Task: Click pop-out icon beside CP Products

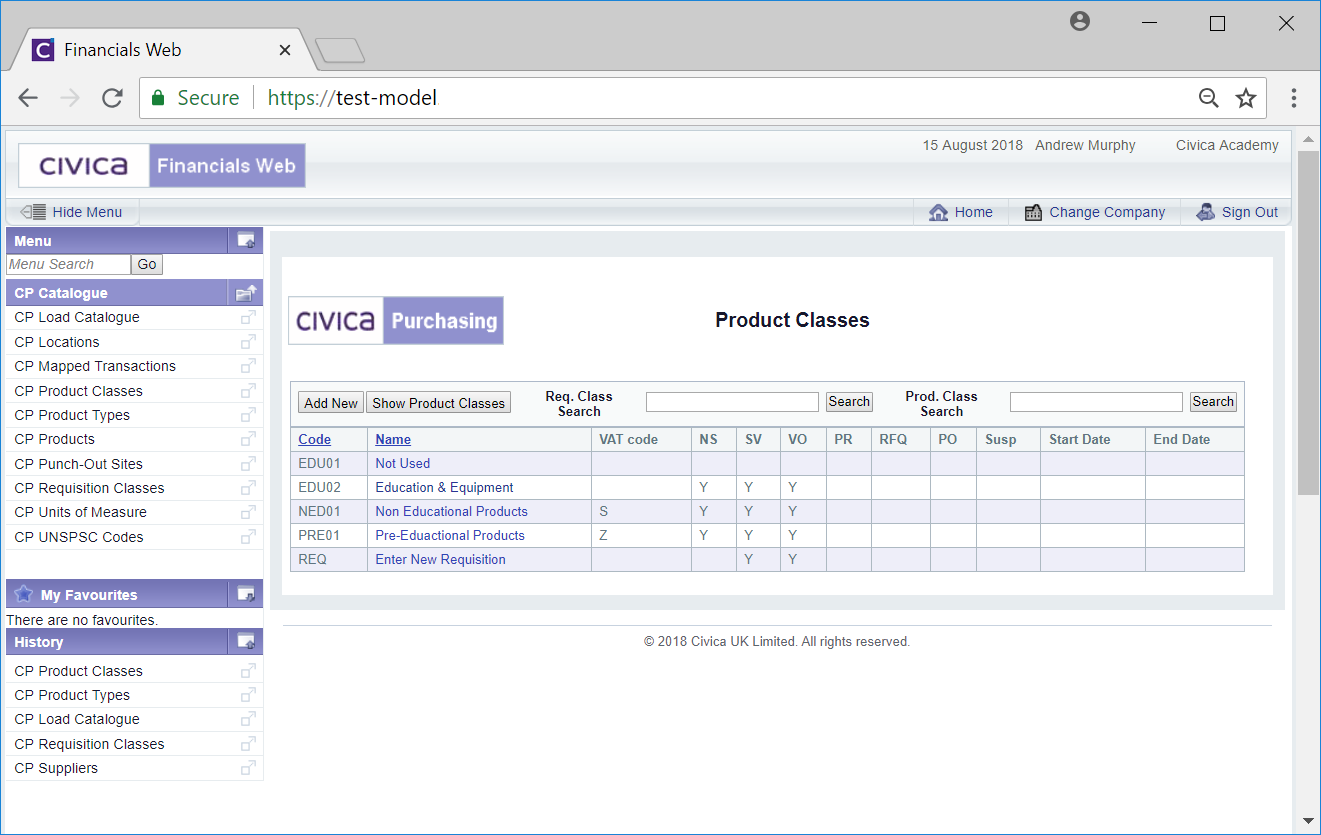Action: pyautogui.click(x=248, y=439)
